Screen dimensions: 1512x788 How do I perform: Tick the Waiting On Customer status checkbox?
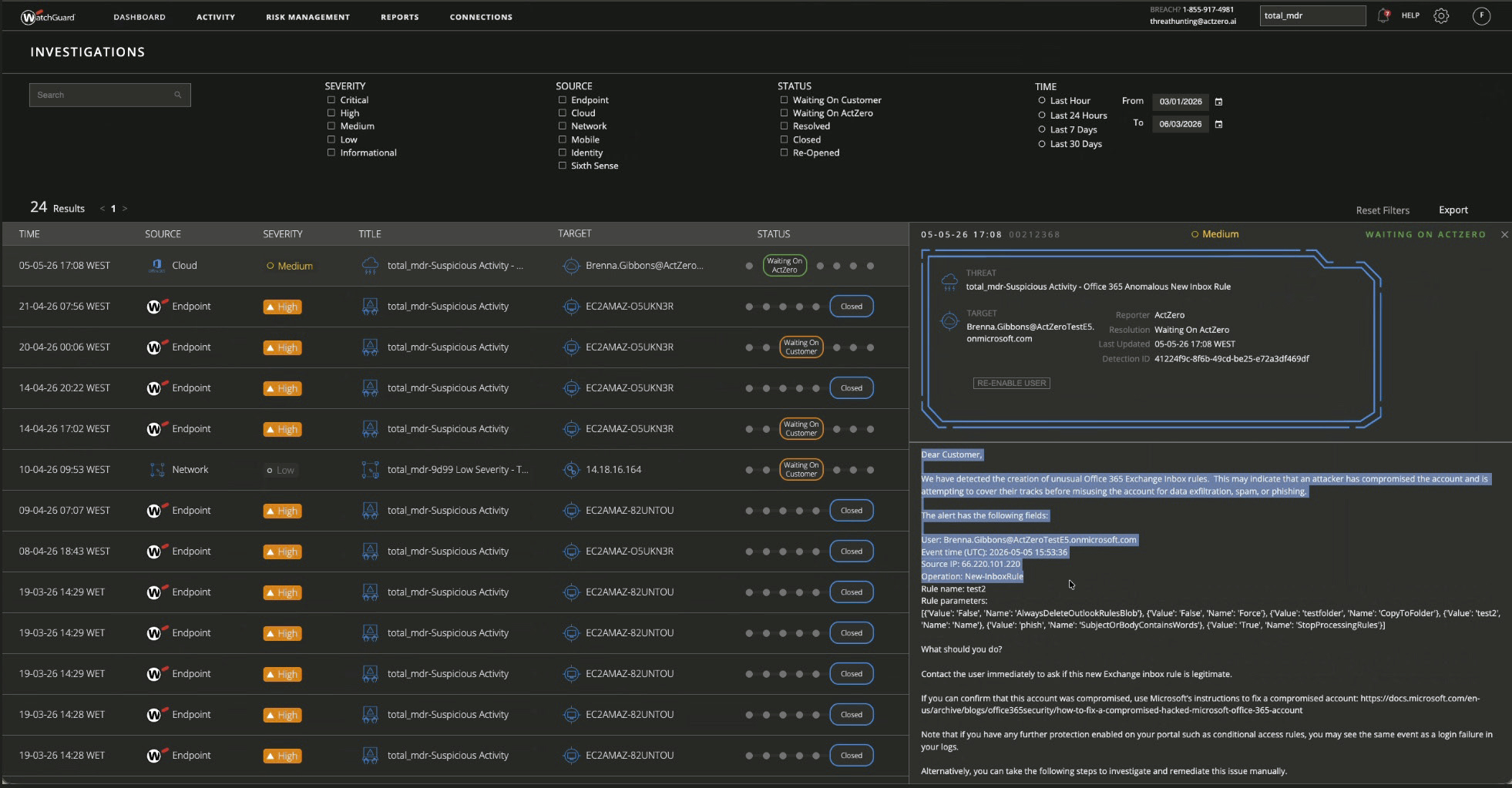coord(785,100)
